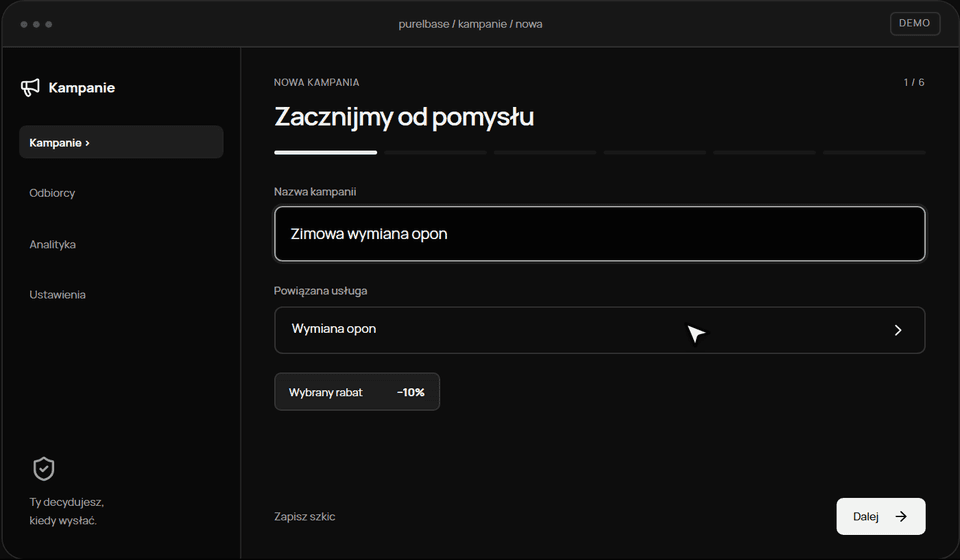
Task: Click the Nazwa kampanii input field
Action: pos(599,234)
